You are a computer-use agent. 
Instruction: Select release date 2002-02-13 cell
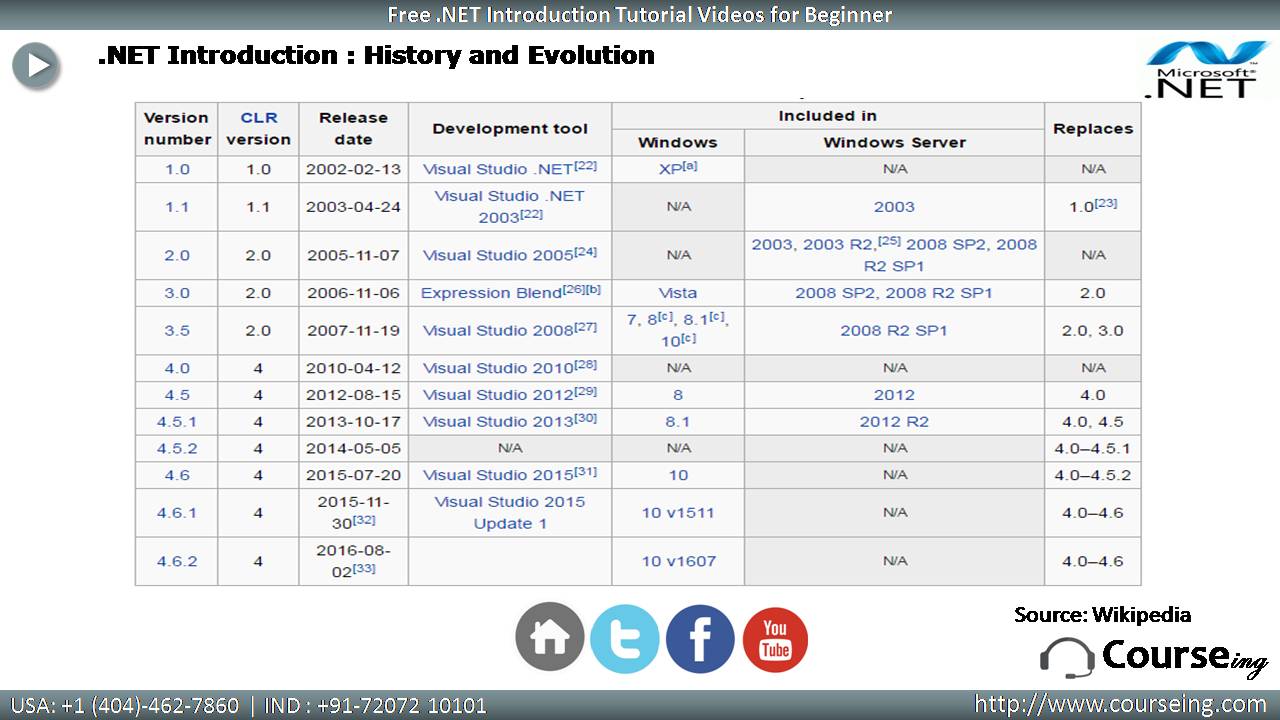click(x=353, y=169)
